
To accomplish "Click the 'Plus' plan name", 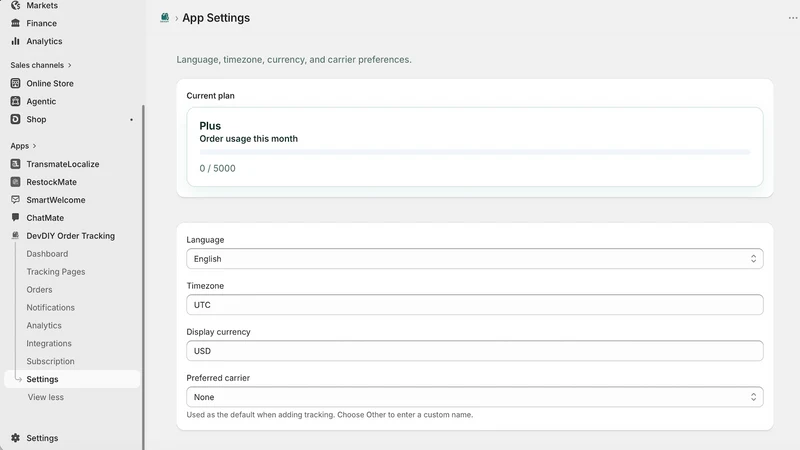I will pyautogui.click(x=210, y=126).
